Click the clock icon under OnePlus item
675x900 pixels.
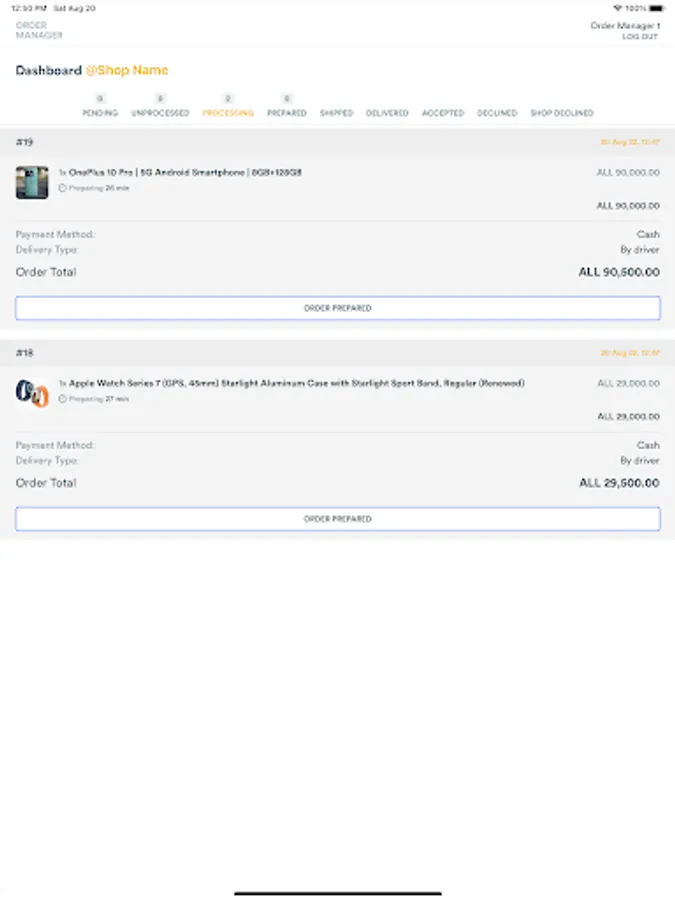click(x=62, y=188)
